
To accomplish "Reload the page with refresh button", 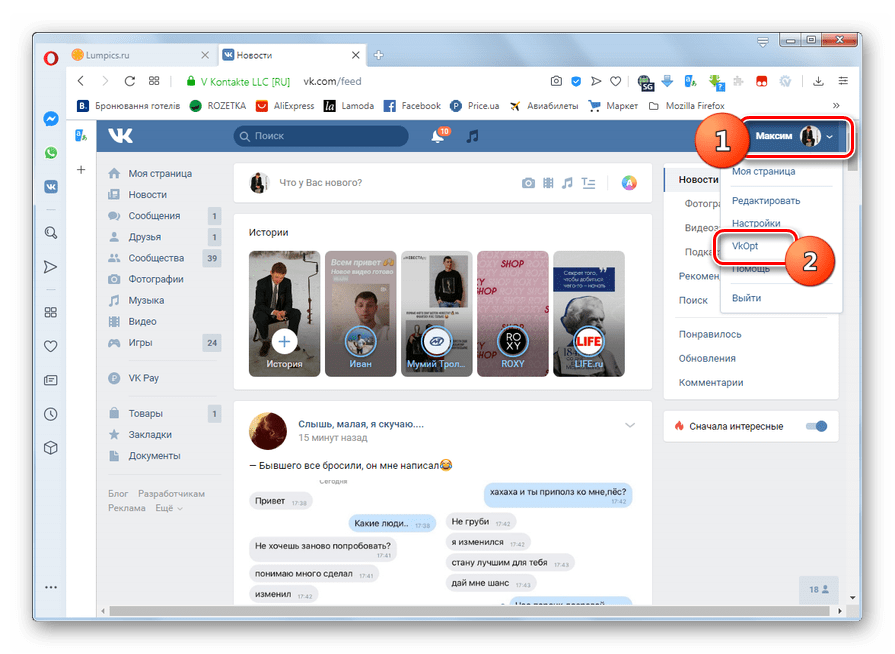I will pyautogui.click(x=129, y=81).
